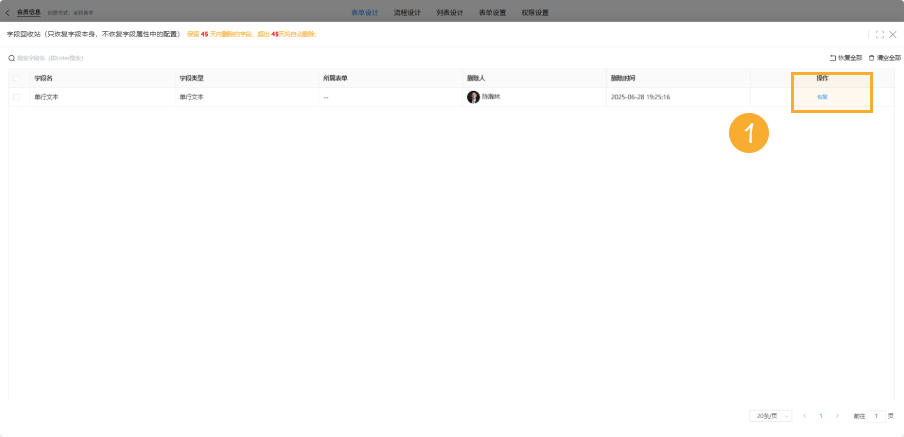Check the checkbox for 单行文本 row
This screenshot has width=904, height=437.
[x=16, y=97]
